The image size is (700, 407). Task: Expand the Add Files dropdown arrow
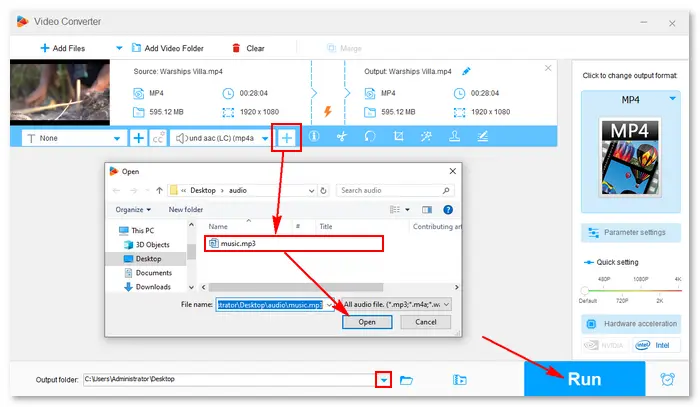[x=119, y=48]
